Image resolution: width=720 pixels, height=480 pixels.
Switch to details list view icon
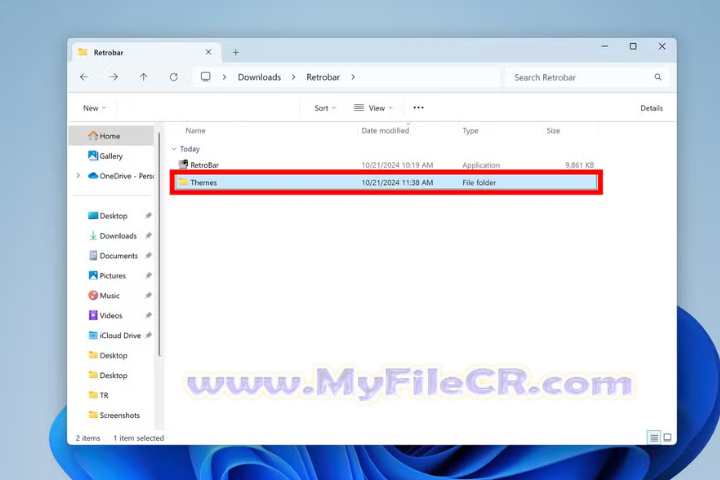click(x=654, y=438)
